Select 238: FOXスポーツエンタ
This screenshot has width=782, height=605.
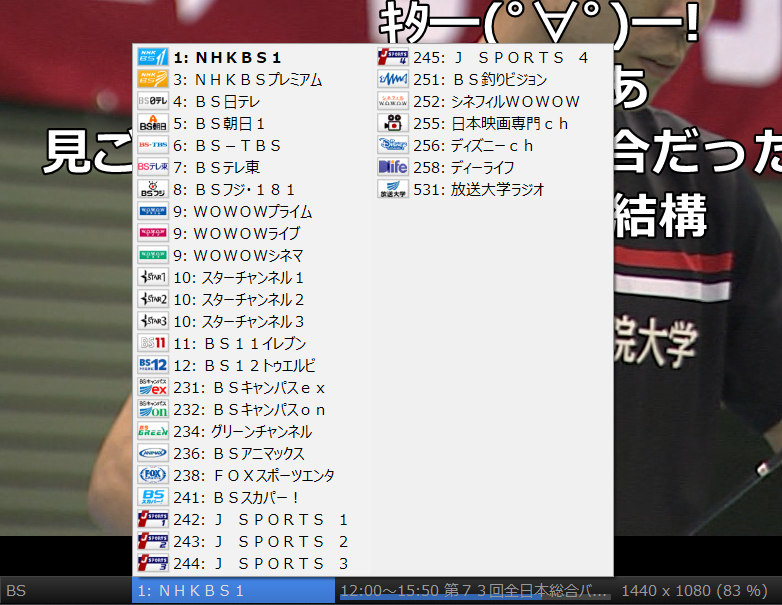[253, 475]
